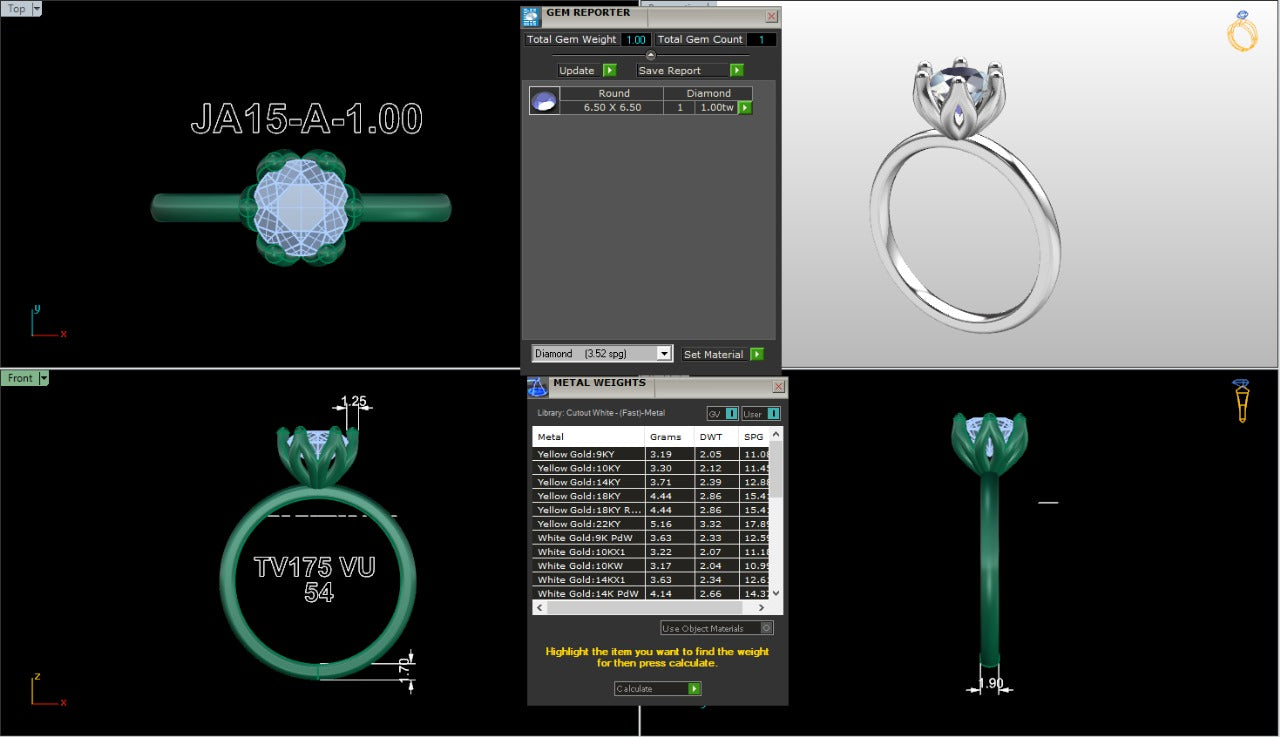Close the Metal Weights panel

(779, 387)
